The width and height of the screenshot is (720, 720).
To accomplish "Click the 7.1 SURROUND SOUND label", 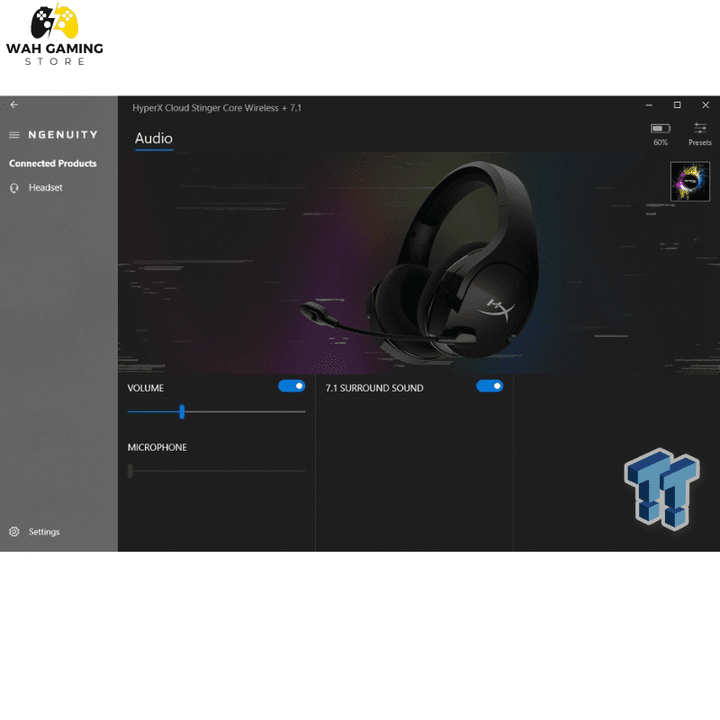I will pos(374,388).
